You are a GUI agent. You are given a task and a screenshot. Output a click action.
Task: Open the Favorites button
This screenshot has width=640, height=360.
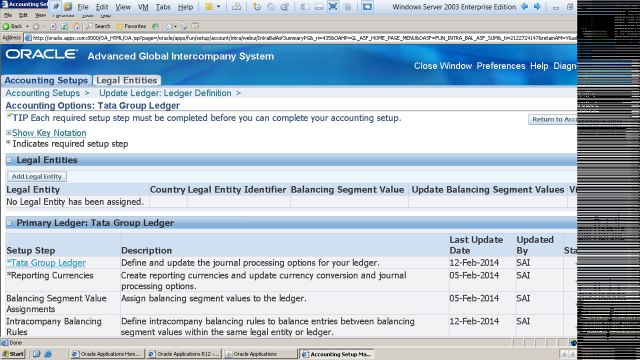click(131, 26)
